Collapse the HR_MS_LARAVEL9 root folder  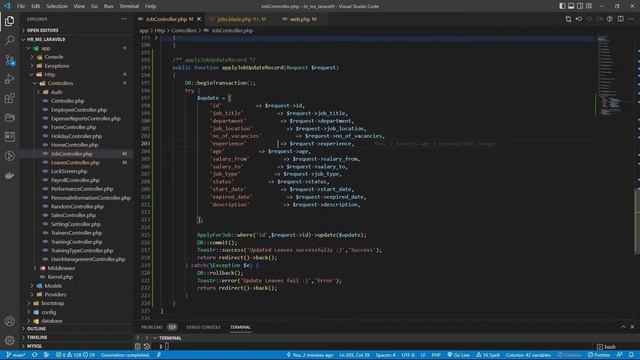(77, 39)
